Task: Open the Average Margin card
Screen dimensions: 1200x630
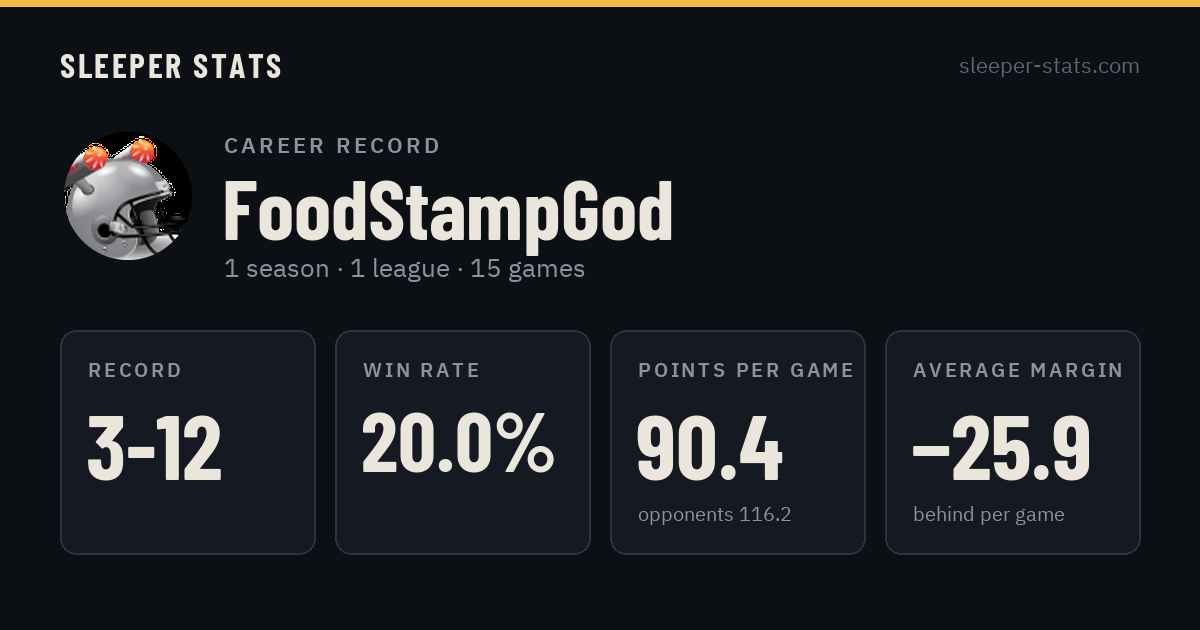Action: 1013,442
